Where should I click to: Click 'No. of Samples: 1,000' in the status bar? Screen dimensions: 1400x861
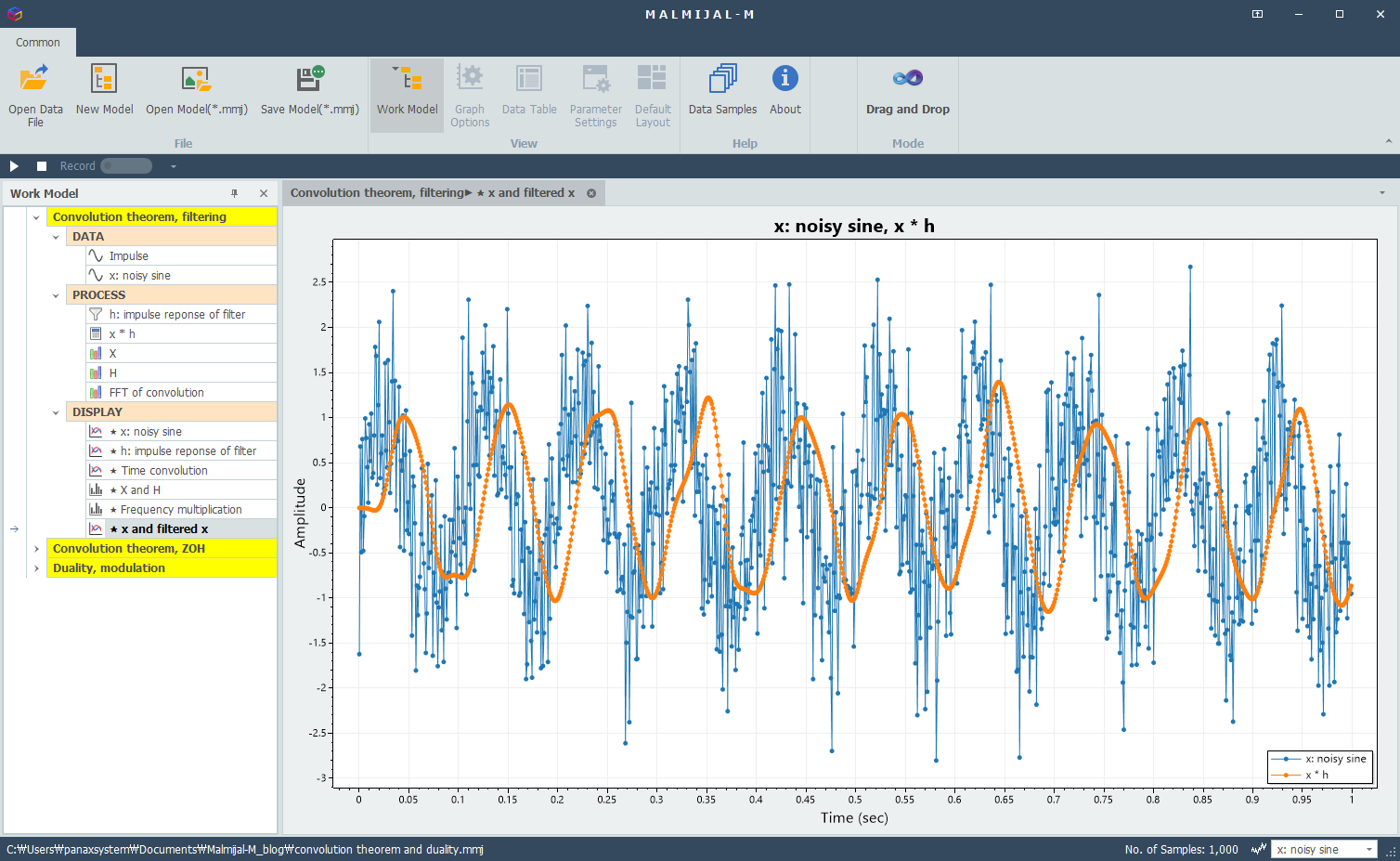pyautogui.click(x=1181, y=849)
